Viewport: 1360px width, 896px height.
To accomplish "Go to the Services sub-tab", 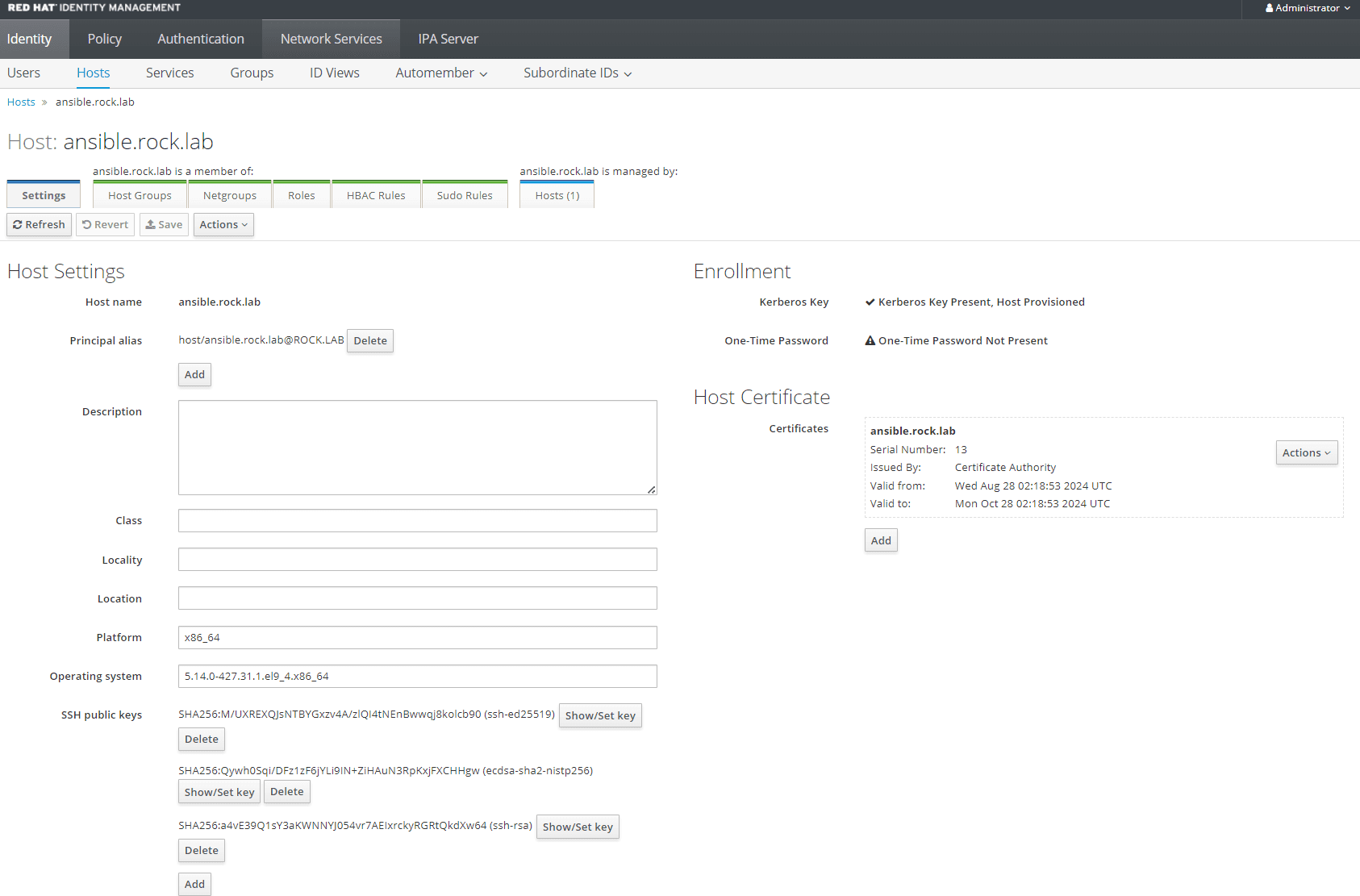I will coord(170,73).
